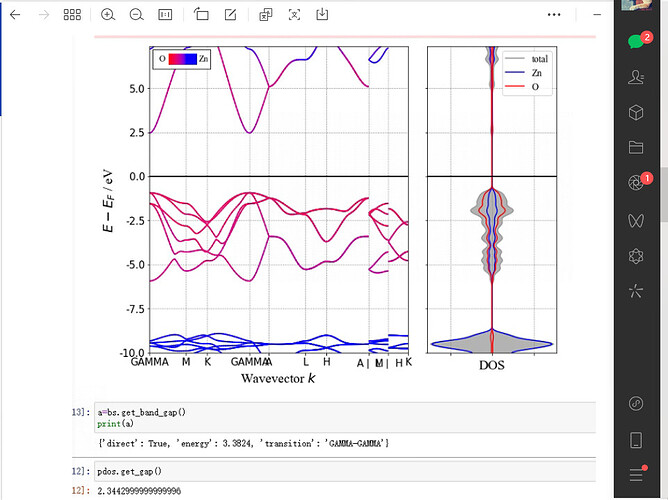The height and width of the screenshot is (500, 668).
Task: Zoom out of the image
Action: click(136, 16)
